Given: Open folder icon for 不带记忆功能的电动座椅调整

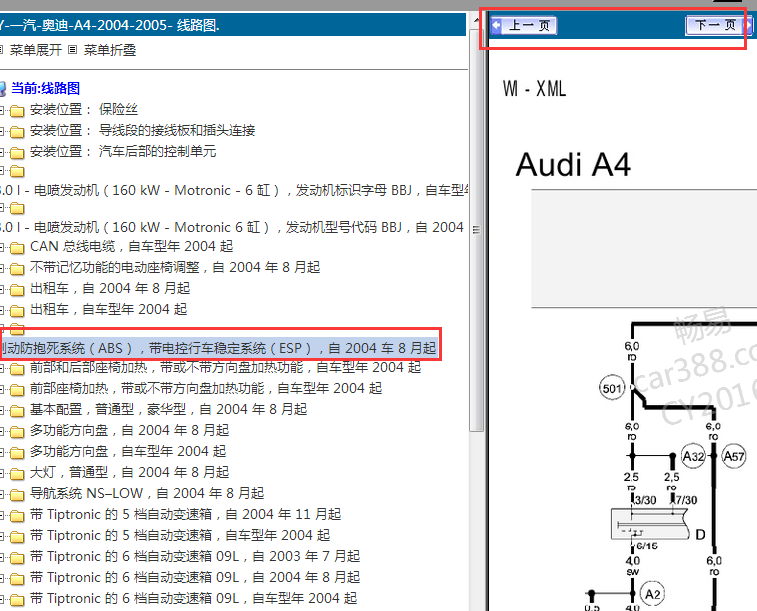Looking at the screenshot, I should (x=17, y=269).
